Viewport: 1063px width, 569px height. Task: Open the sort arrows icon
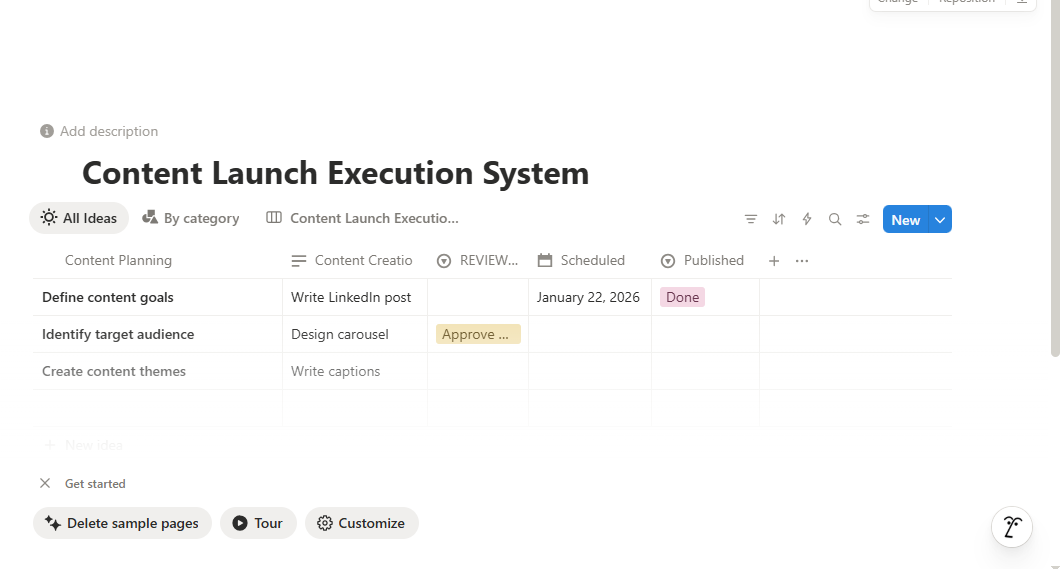coord(779,219)
